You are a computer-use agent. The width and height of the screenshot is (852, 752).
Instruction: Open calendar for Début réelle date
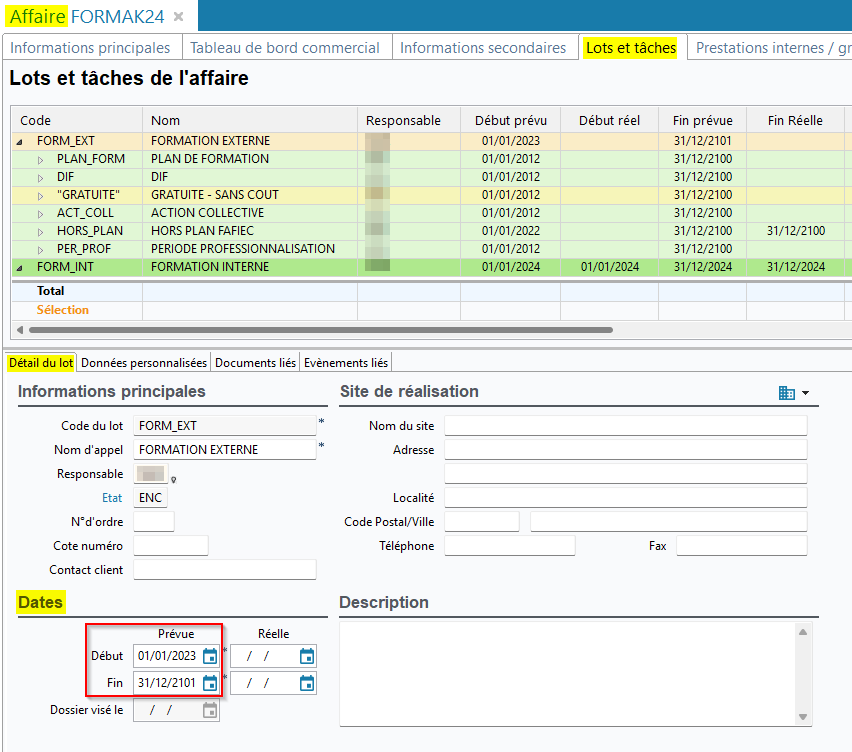pyautogui.click(x=307, y=656)
